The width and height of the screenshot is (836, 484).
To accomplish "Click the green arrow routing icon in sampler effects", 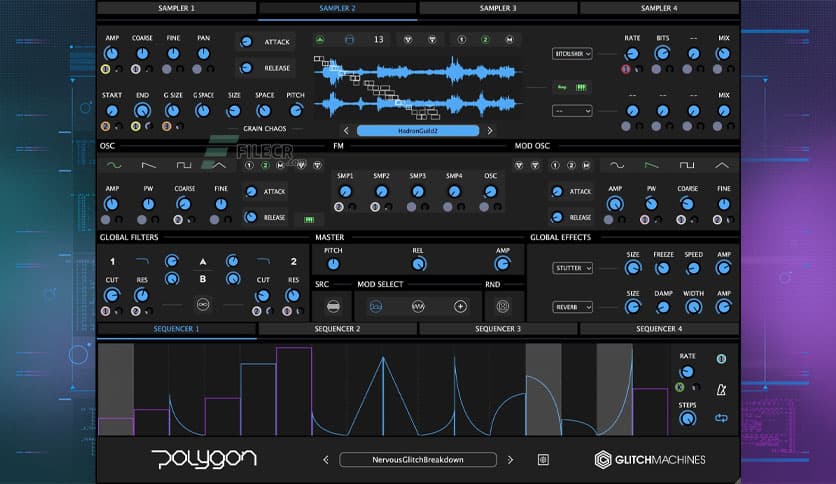I will [x=562, y=87].
